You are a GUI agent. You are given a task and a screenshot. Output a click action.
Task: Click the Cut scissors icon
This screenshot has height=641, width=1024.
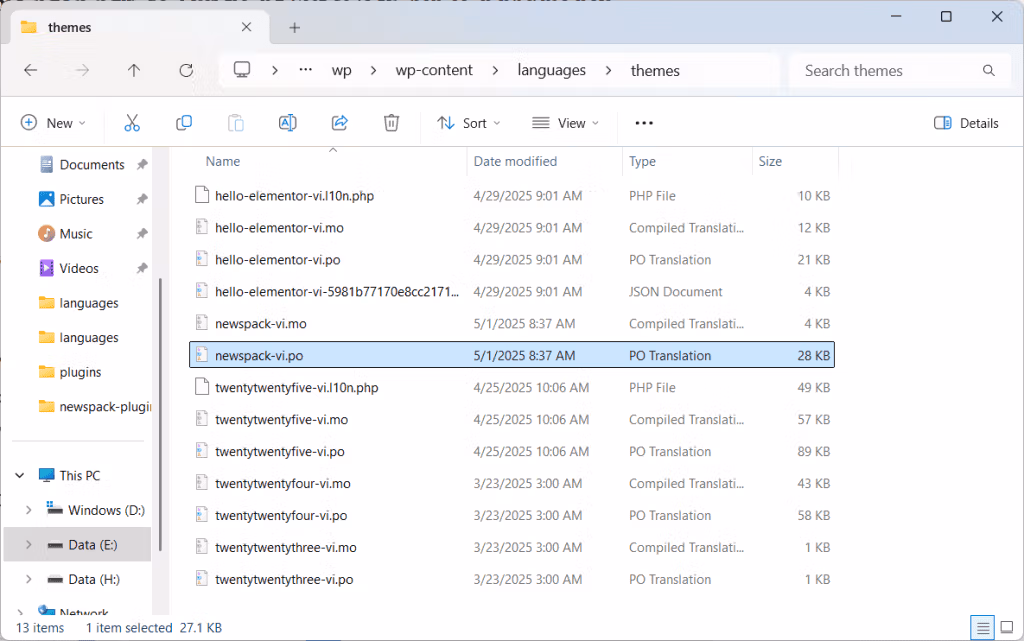[x=132, y=123]
